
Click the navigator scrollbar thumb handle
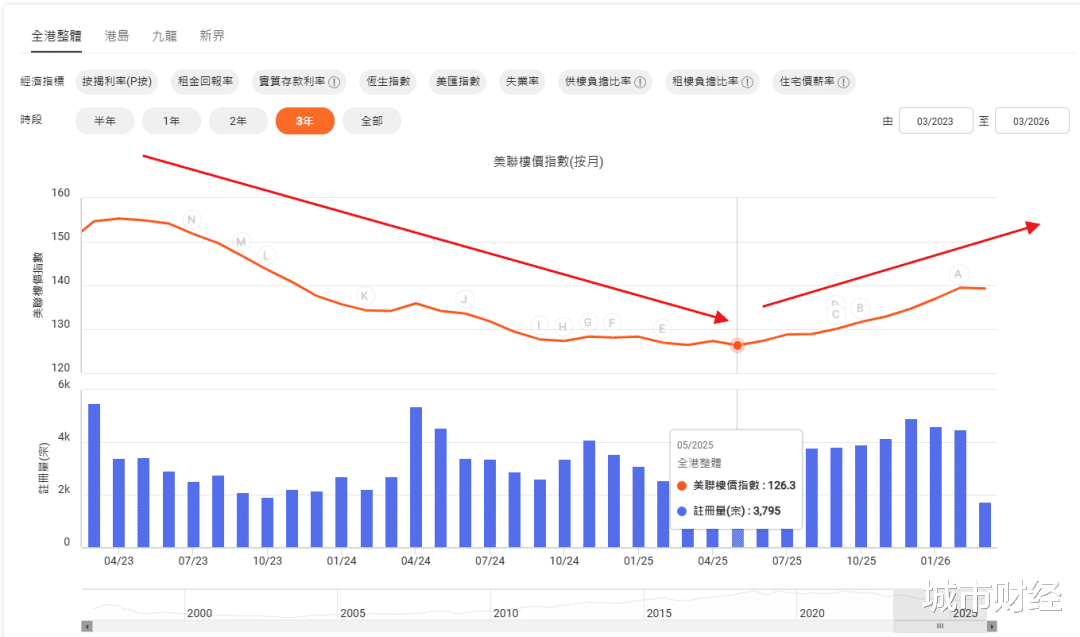[940, 626]
